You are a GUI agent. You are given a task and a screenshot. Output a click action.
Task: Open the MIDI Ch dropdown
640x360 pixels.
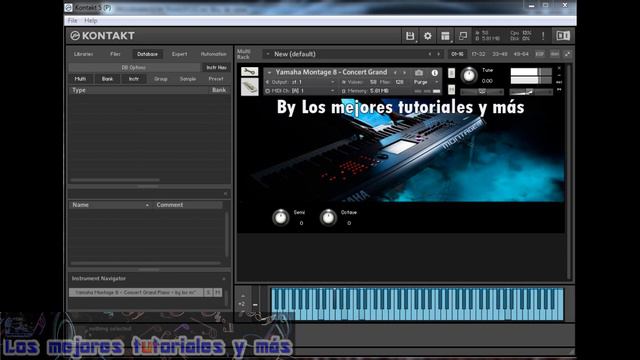click(x=301, y=91)
